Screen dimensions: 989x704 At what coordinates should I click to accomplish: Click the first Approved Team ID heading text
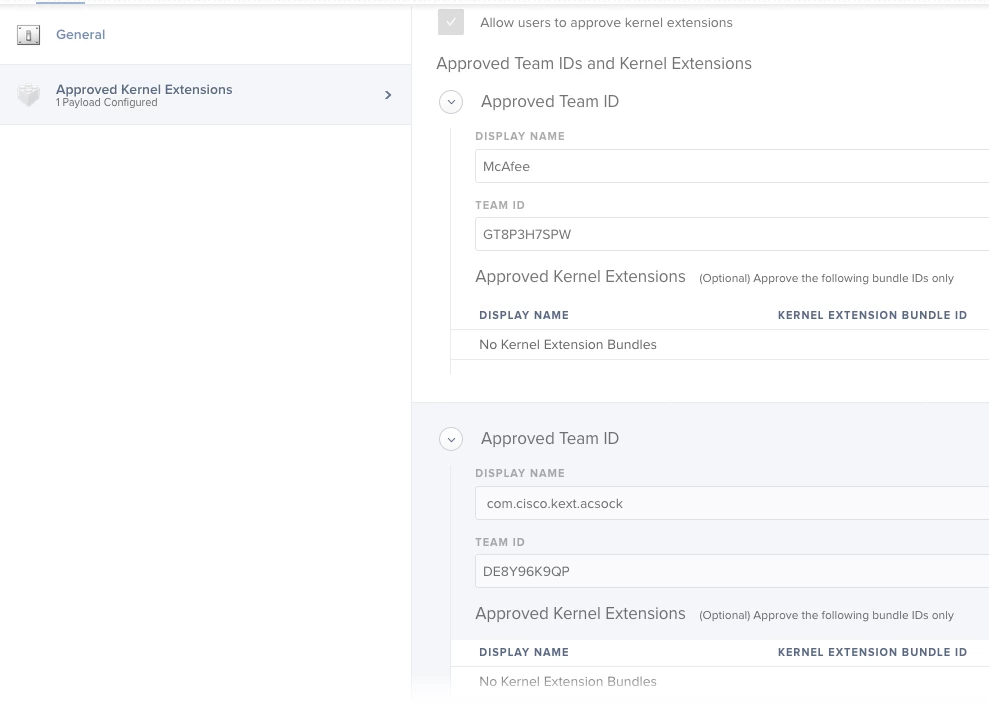pyautogui.click(x=550, y=102)
